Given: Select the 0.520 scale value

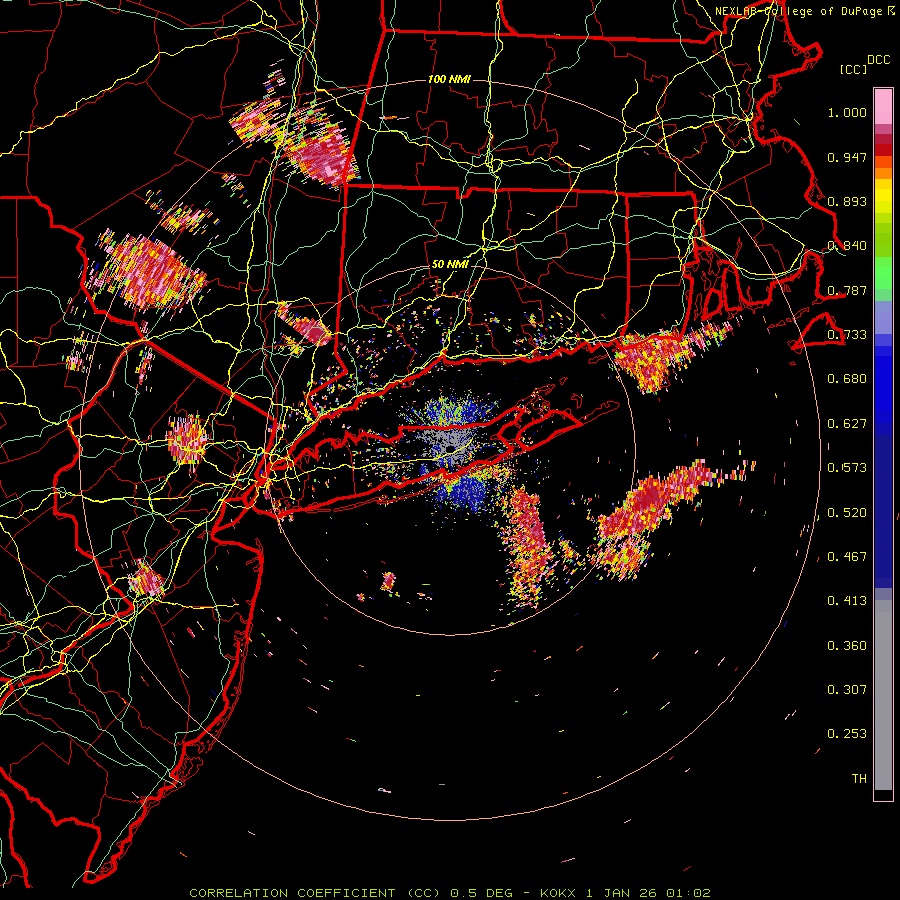Looking at the screenshot, I should click(847, 513).
